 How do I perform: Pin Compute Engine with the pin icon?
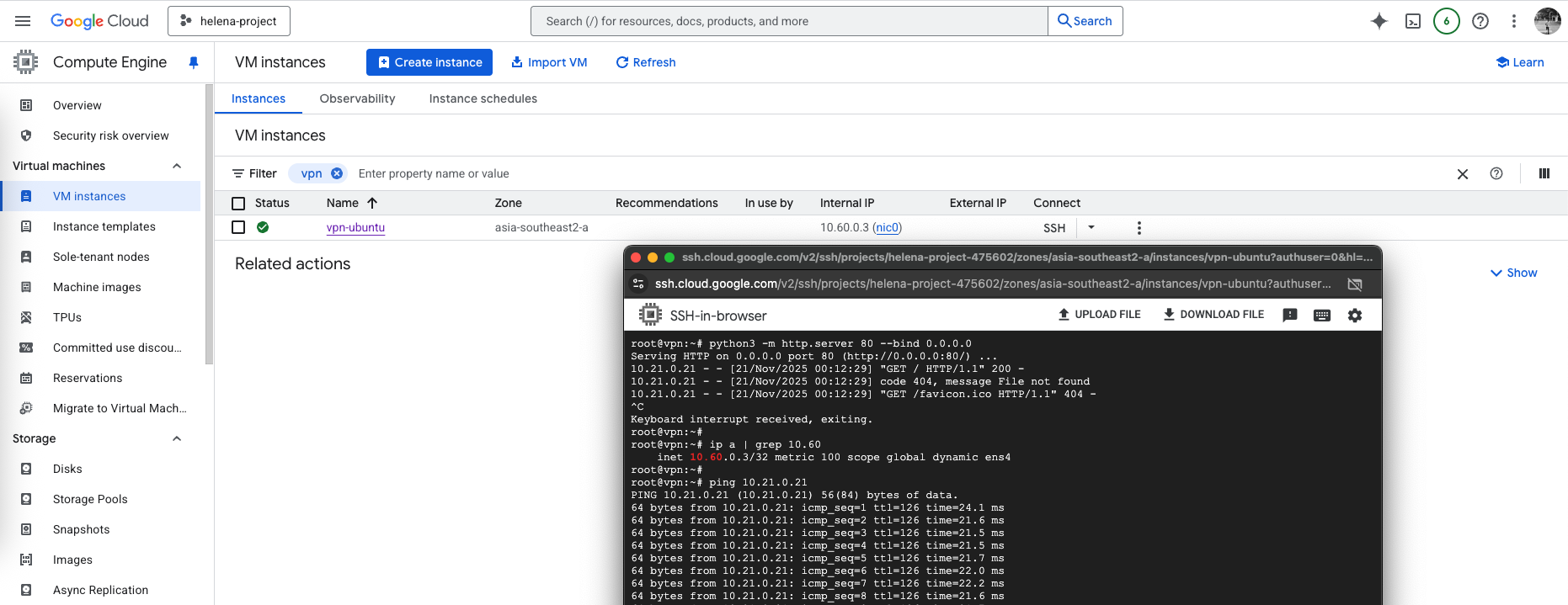(194, 62)
